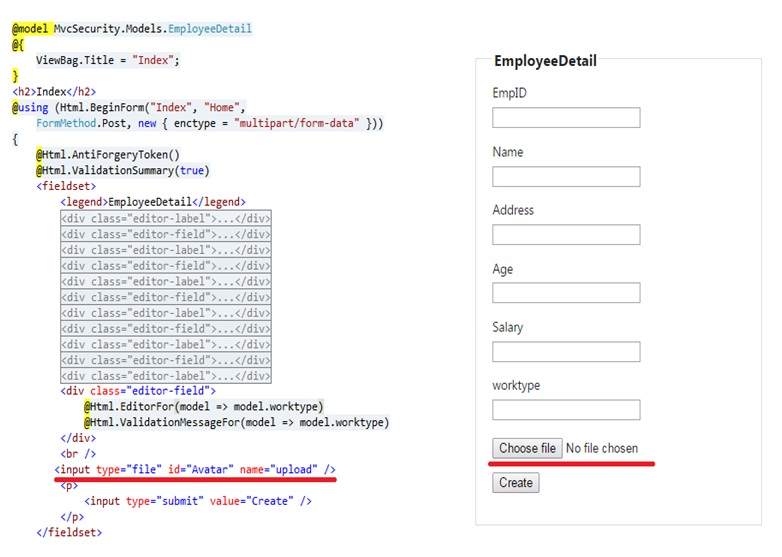Click the @Html.EditorFor model.worktype line
Image resolution: width=782 pixels, height=557 pixels.
point(204,406)
